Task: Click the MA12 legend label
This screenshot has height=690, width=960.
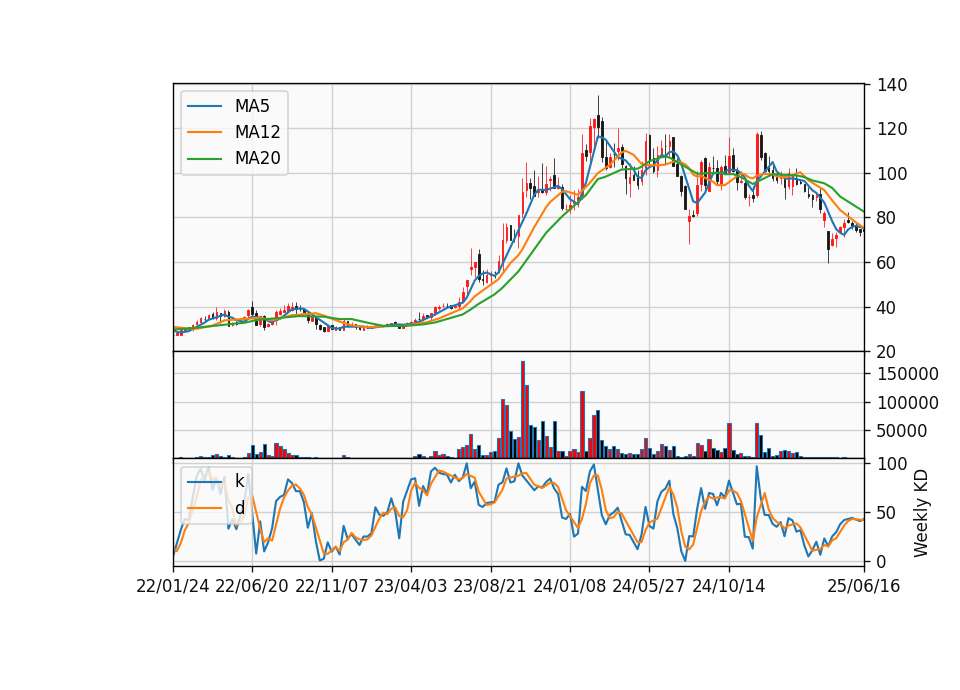Action: pos(257,132)
